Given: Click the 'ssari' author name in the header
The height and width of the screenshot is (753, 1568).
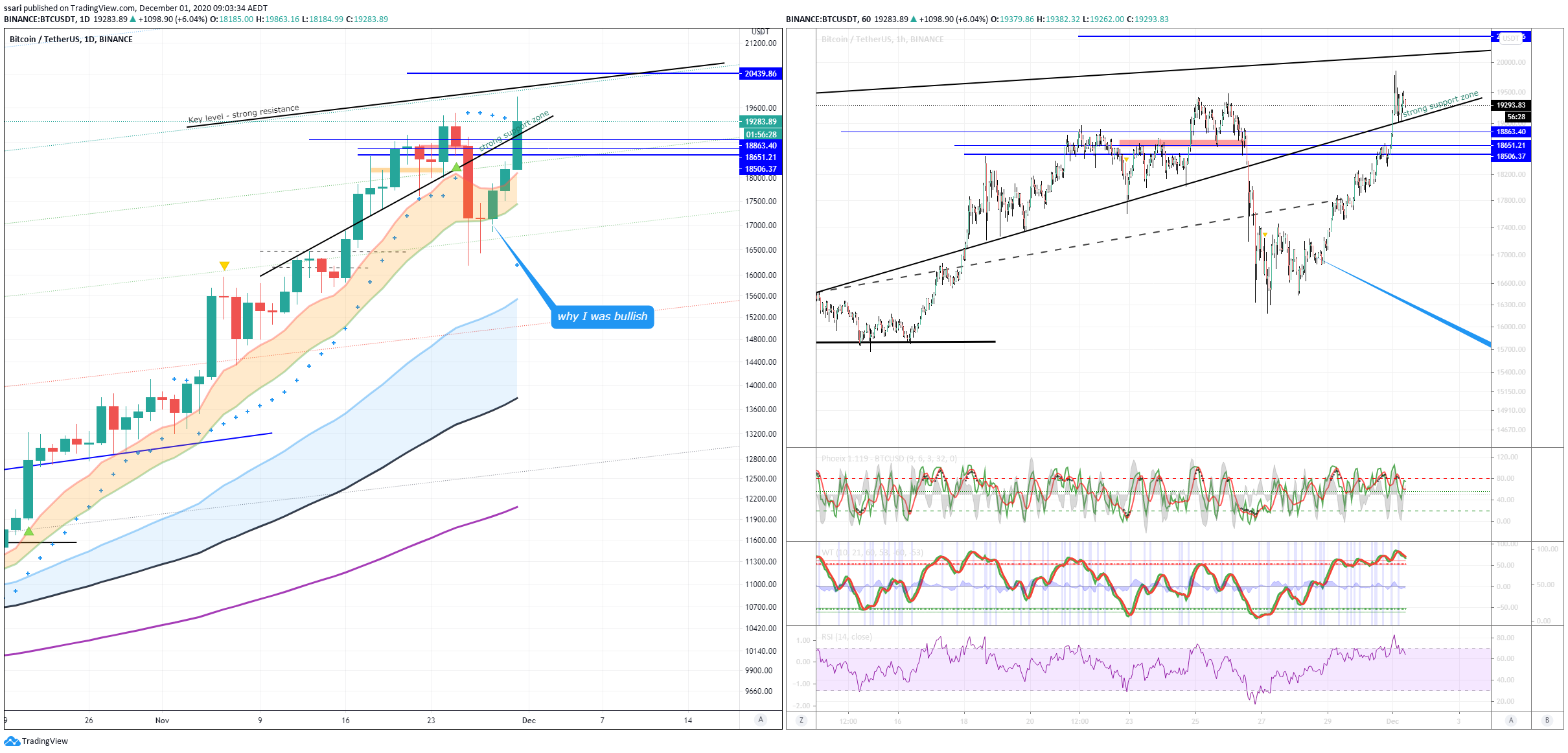Looking at the screenshot, I should pyautogui.click(x=12, y=8).
